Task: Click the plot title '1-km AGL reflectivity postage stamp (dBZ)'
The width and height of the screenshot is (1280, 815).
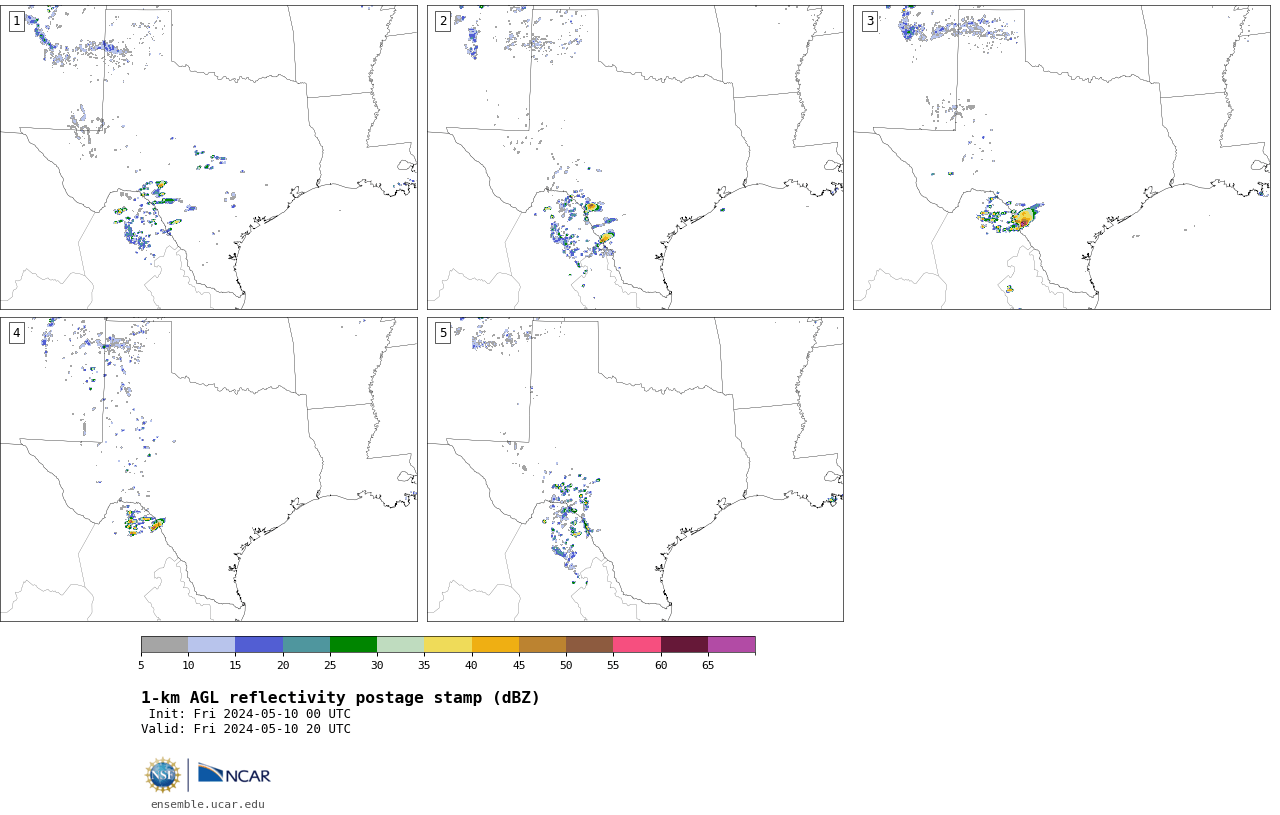Action: click(340, 698)
